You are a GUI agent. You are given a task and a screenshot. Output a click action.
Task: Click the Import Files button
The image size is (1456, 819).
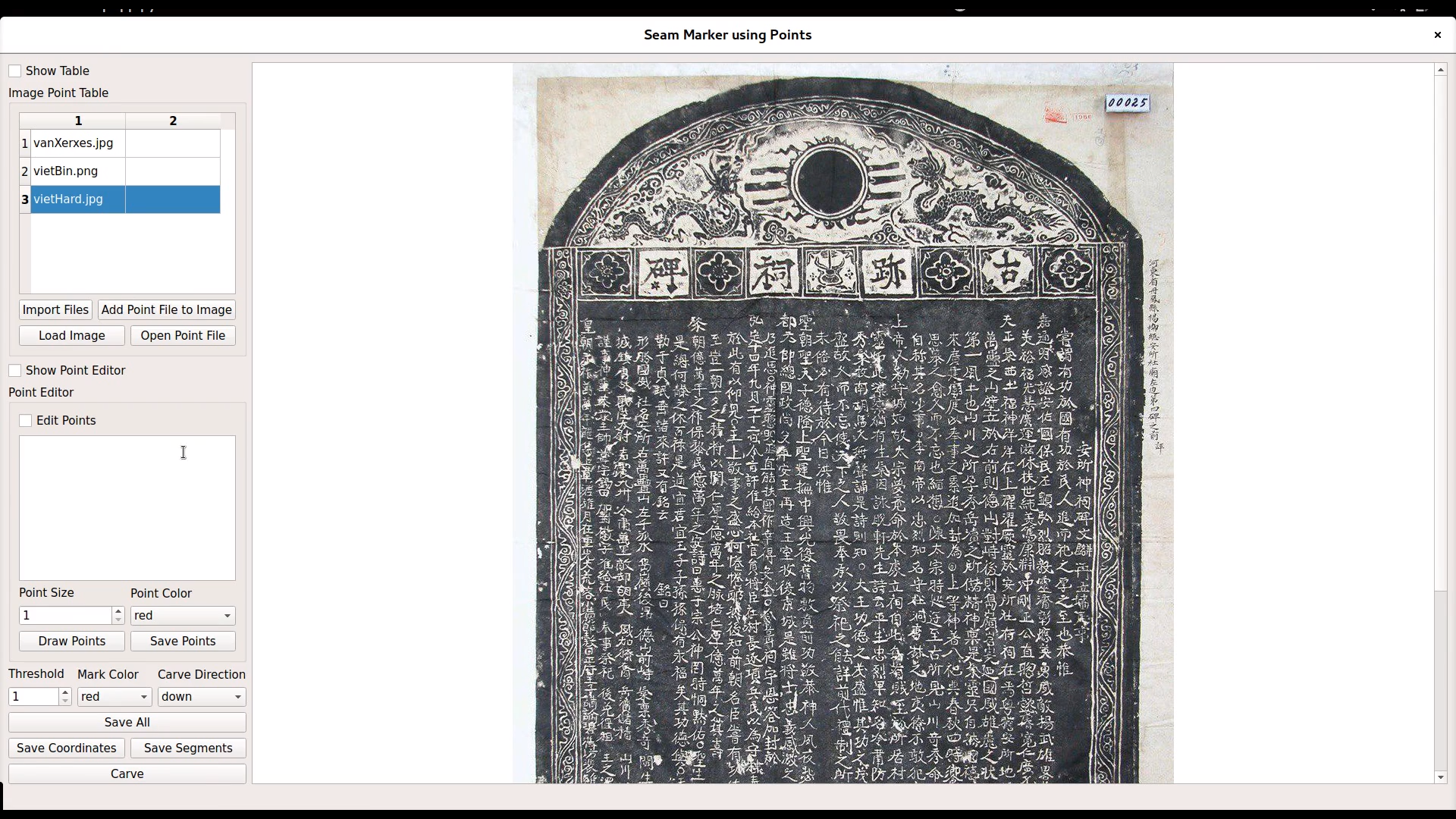(x=55, y=310)
